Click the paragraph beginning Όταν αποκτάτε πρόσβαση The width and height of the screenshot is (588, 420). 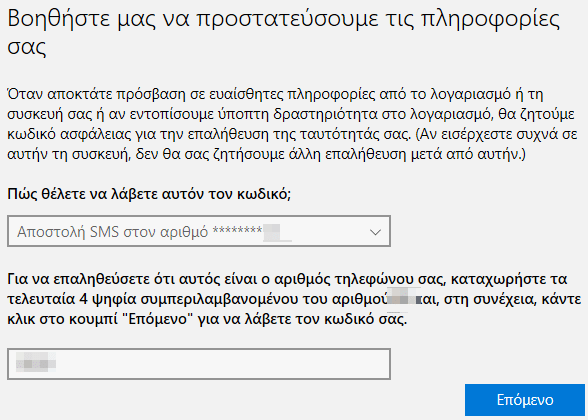292,124
